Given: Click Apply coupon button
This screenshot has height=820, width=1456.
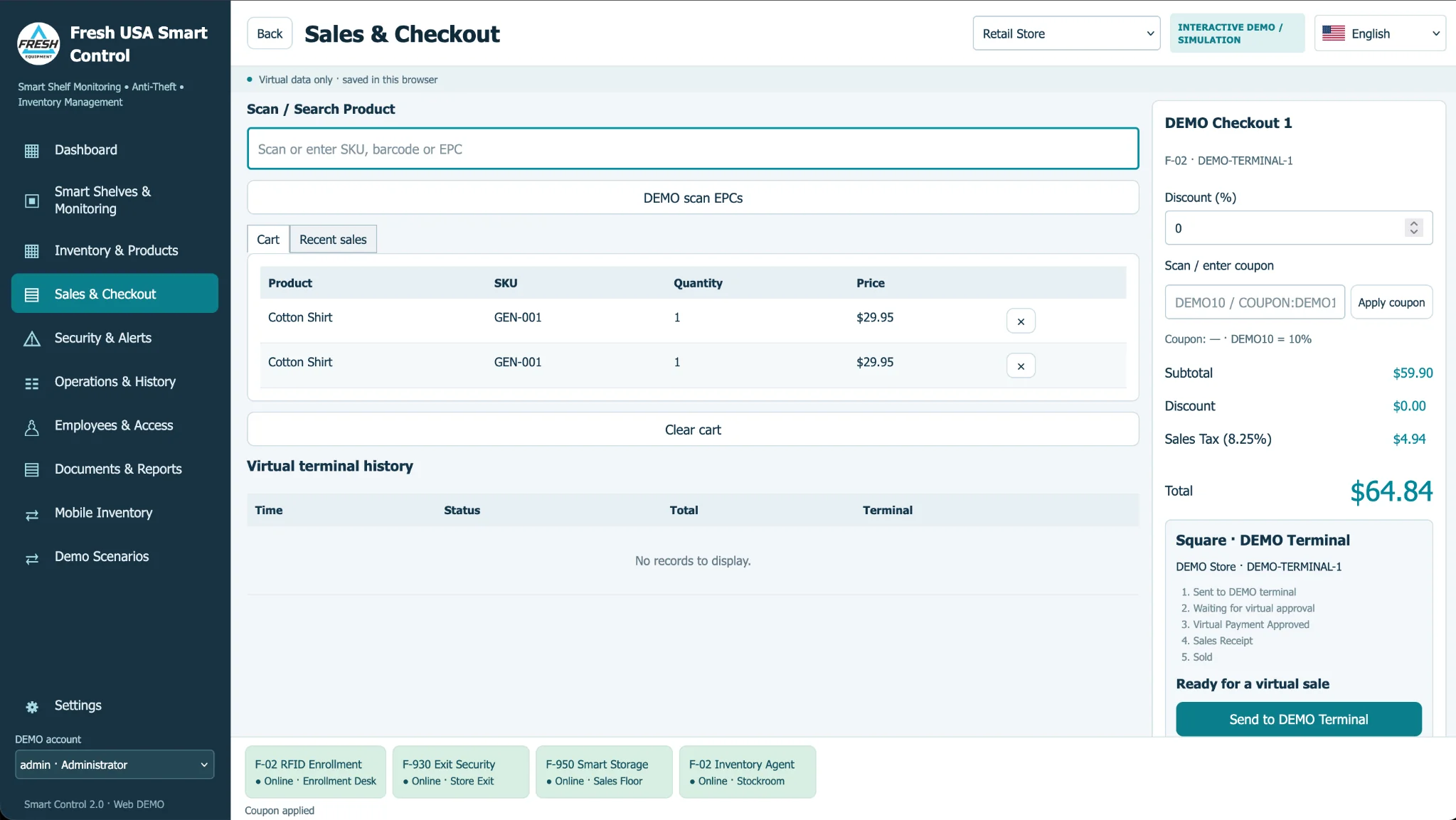Looking at the screenshot, I should [x=1391, y=302].
